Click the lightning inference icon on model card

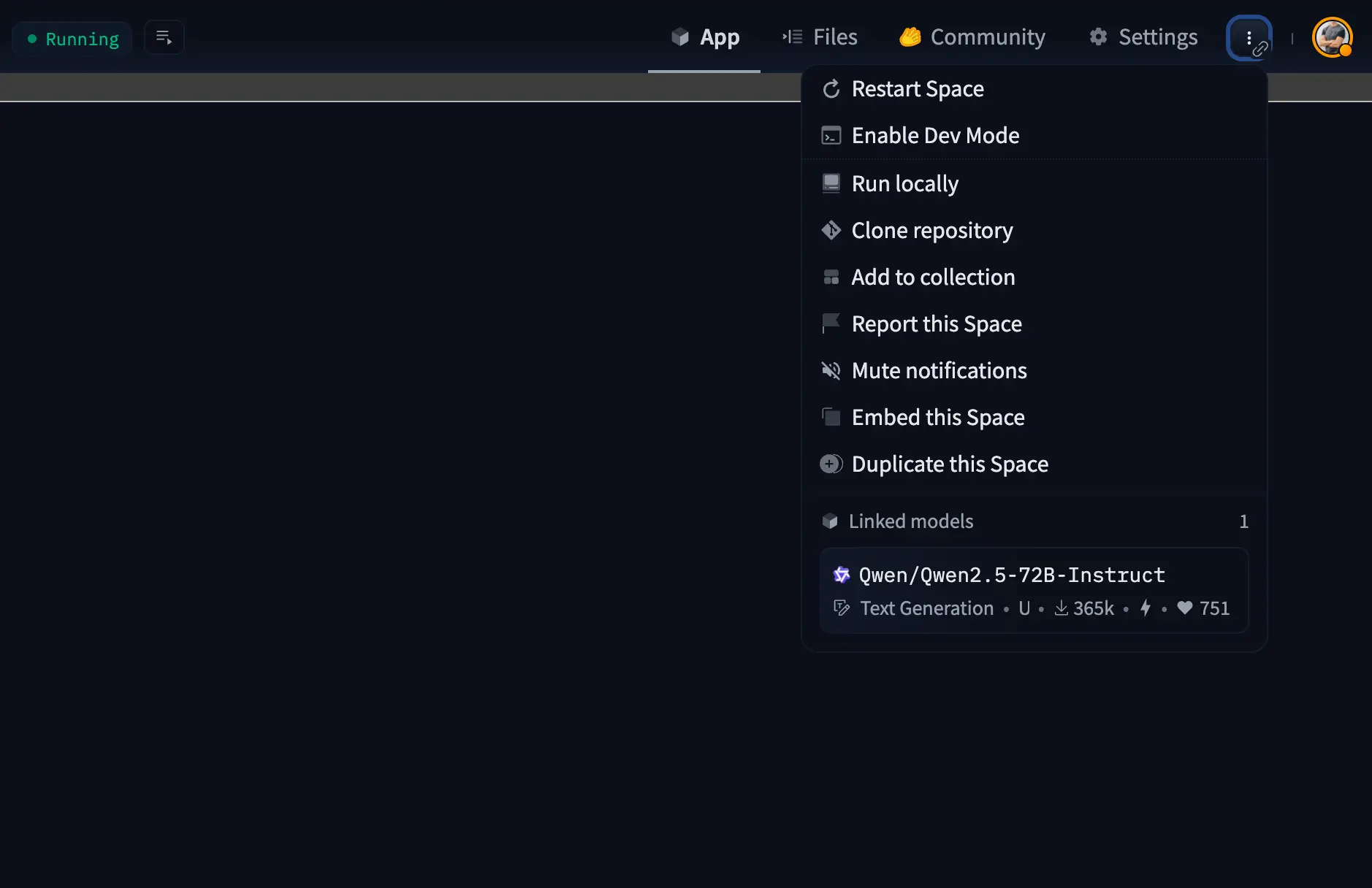click(1146, 608)
